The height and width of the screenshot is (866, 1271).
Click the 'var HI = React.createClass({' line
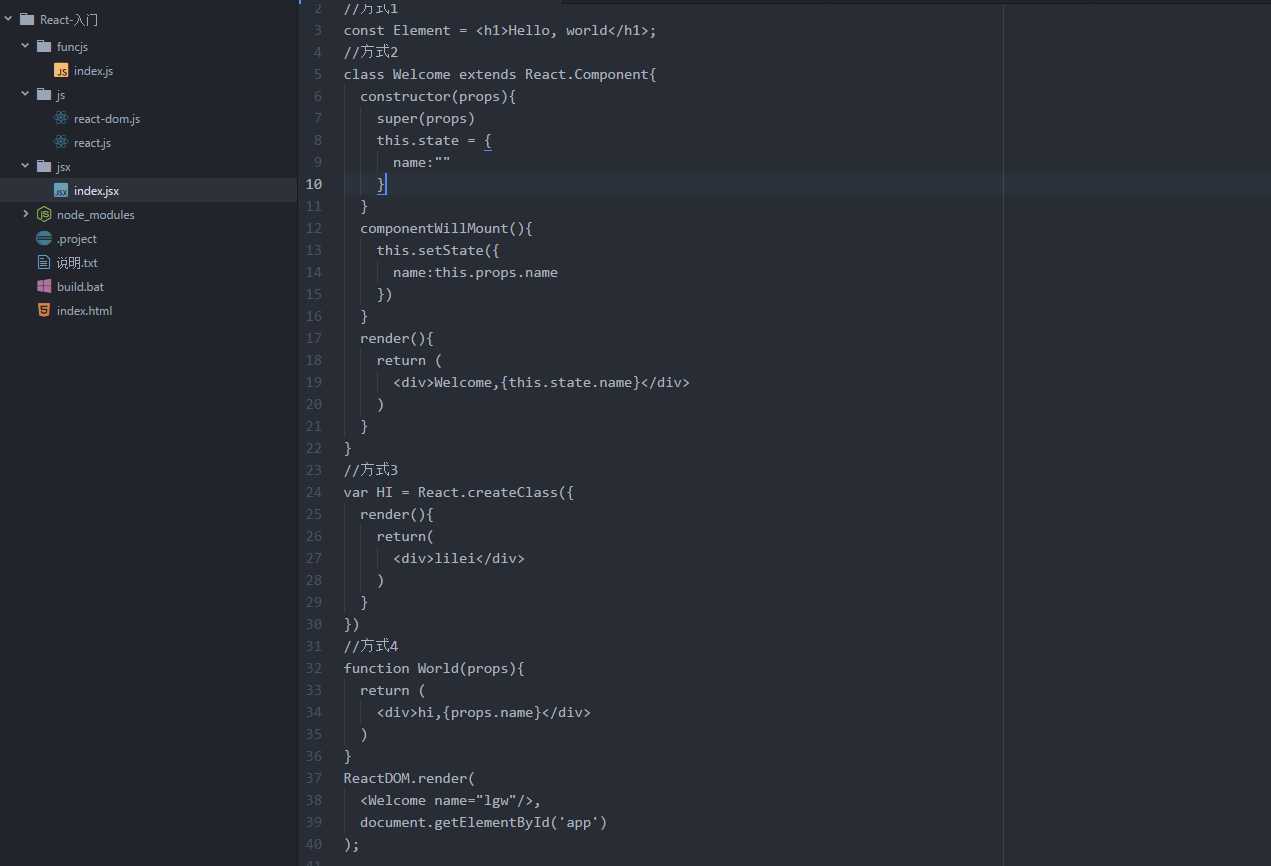tap(459, 492)
